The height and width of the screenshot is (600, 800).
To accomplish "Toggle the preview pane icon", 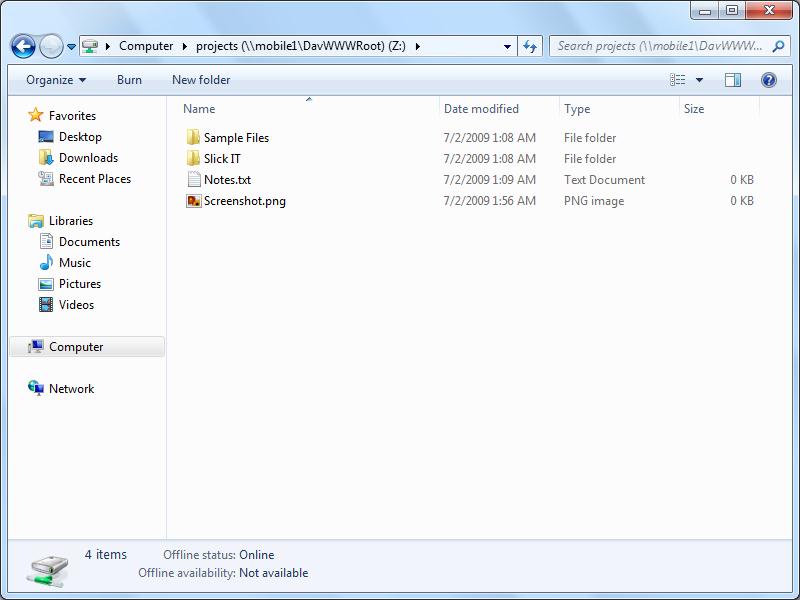I will [733, 80].
